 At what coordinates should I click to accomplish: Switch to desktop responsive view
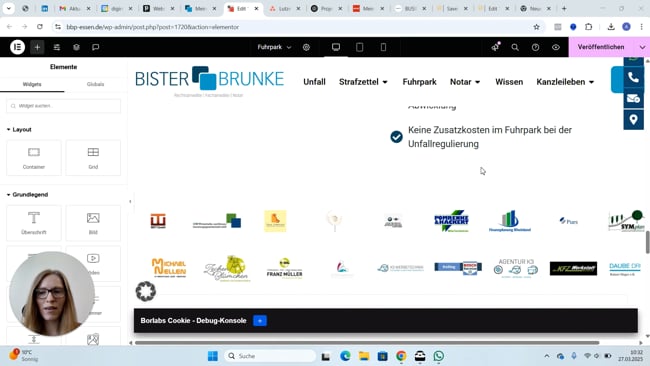click(336, 47)
